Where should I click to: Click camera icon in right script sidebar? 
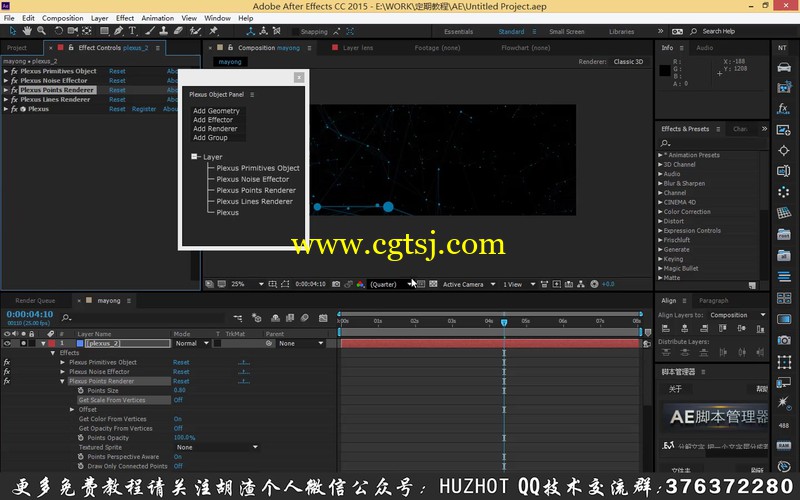784,340
